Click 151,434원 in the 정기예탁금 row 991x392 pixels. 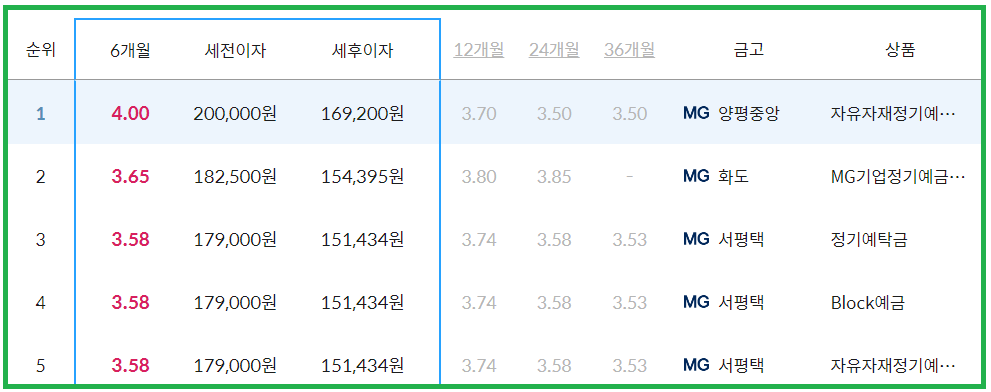[x=362, y=240]
